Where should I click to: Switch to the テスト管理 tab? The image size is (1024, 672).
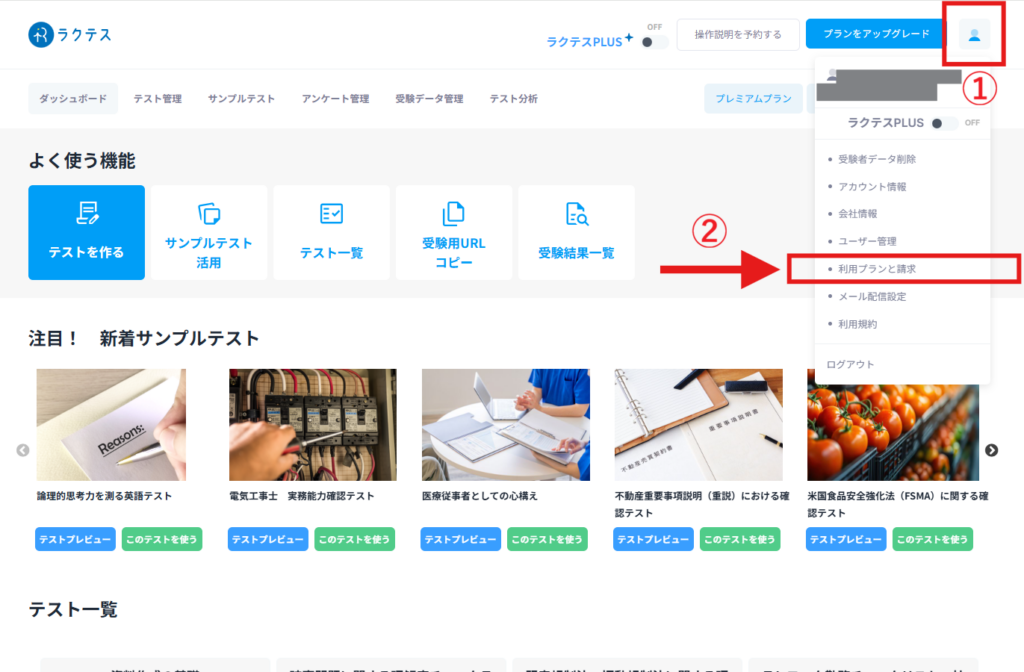158,99
